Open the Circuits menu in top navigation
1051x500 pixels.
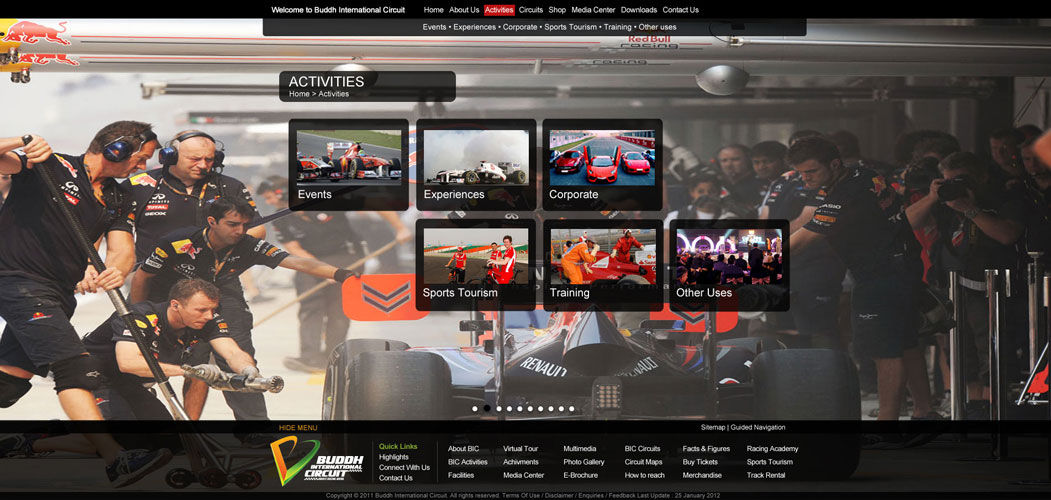tap(531, 10)
